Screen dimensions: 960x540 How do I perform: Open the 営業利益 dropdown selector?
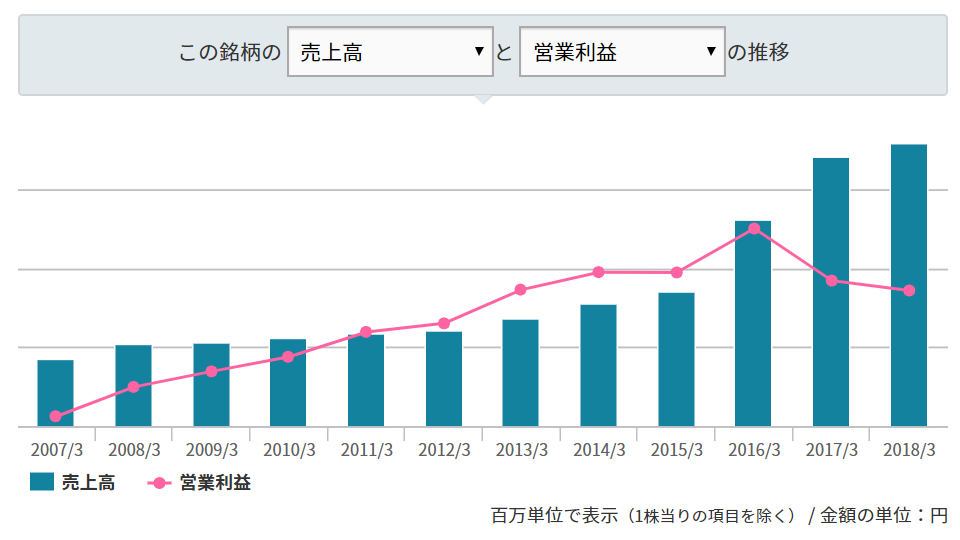[x=622, y=52]
